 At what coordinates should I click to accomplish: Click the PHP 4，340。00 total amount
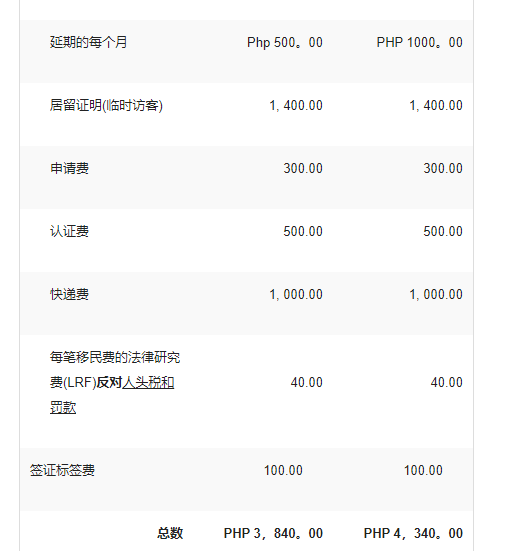[413, 533]
